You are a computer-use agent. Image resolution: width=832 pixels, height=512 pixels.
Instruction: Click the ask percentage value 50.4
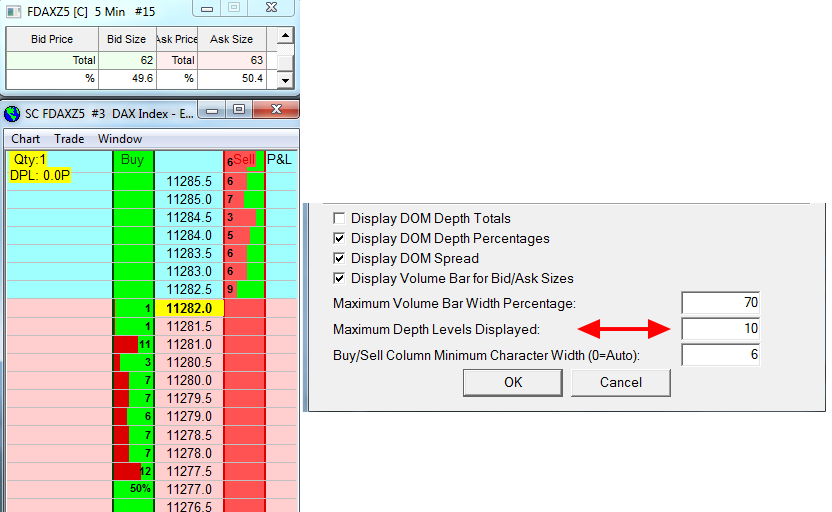point(231,79)
